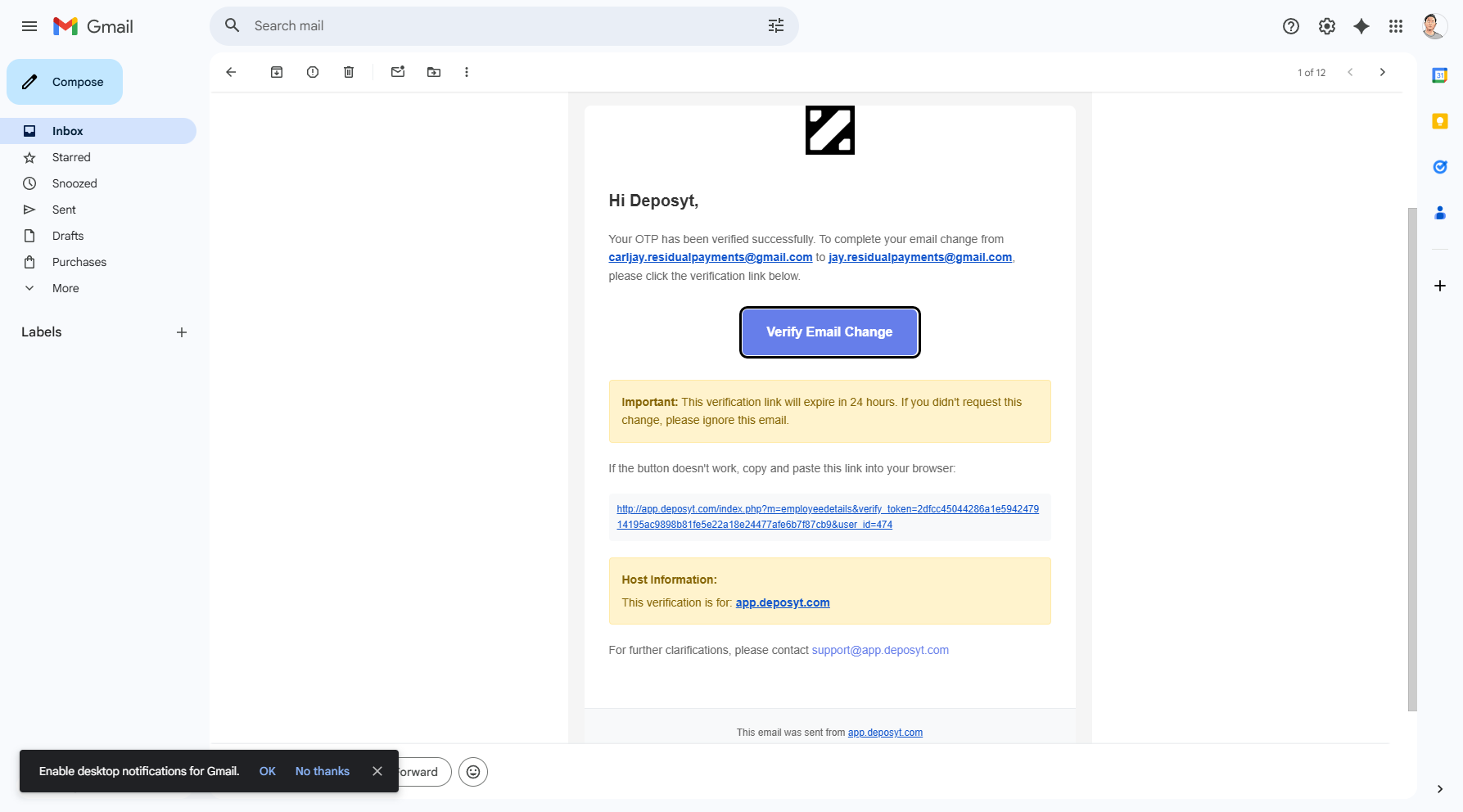1463x812 pixels.
Task: Go to the older email arrow
Action: [x=1383, y=72]
